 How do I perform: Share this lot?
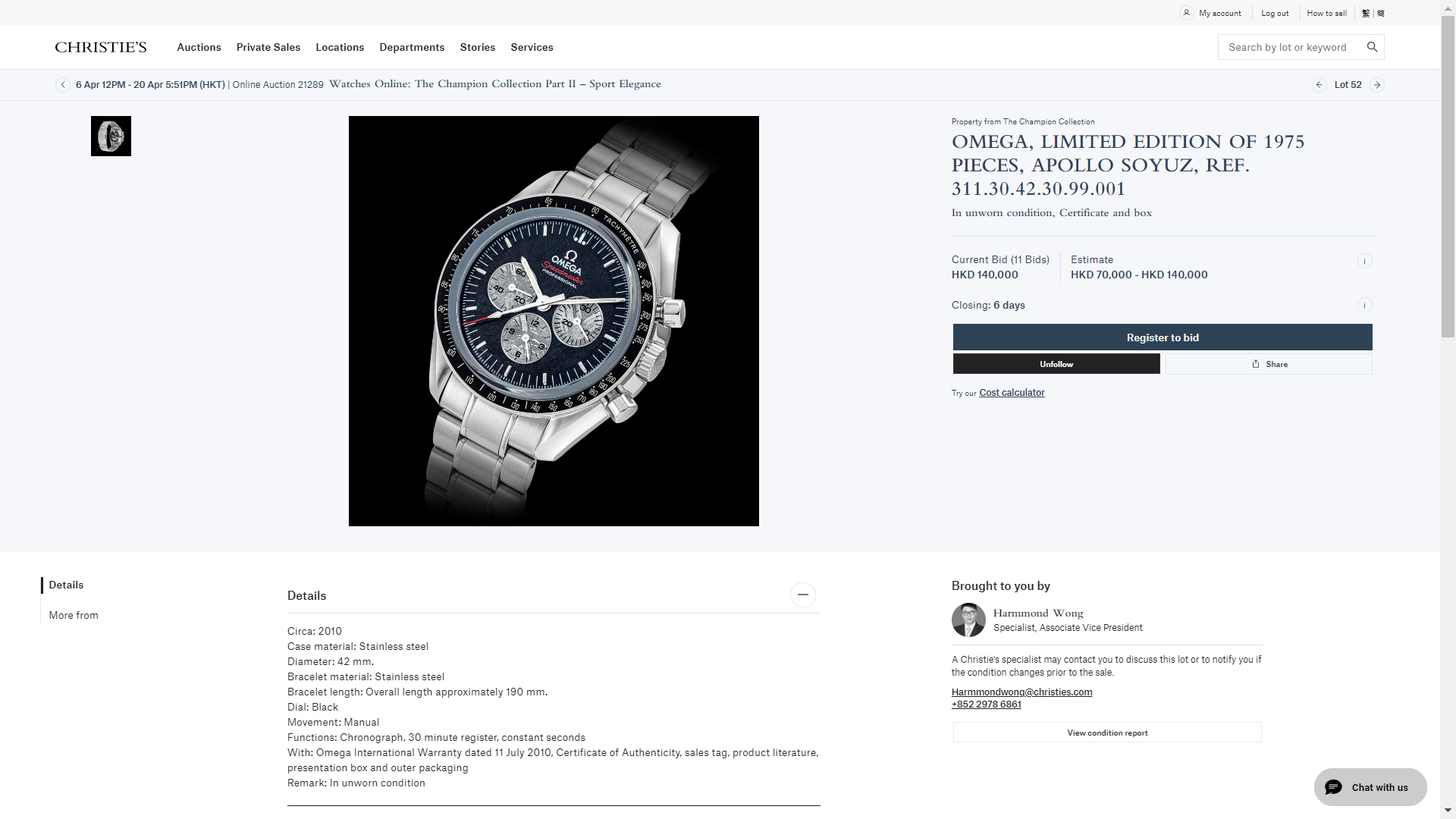click(x=1269, y=364)
